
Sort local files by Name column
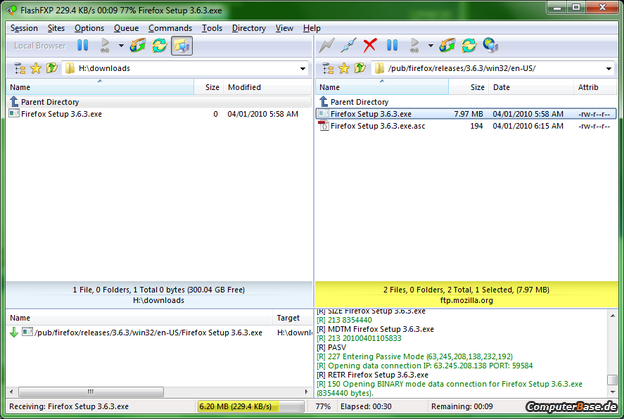click(x=100, y=87)
